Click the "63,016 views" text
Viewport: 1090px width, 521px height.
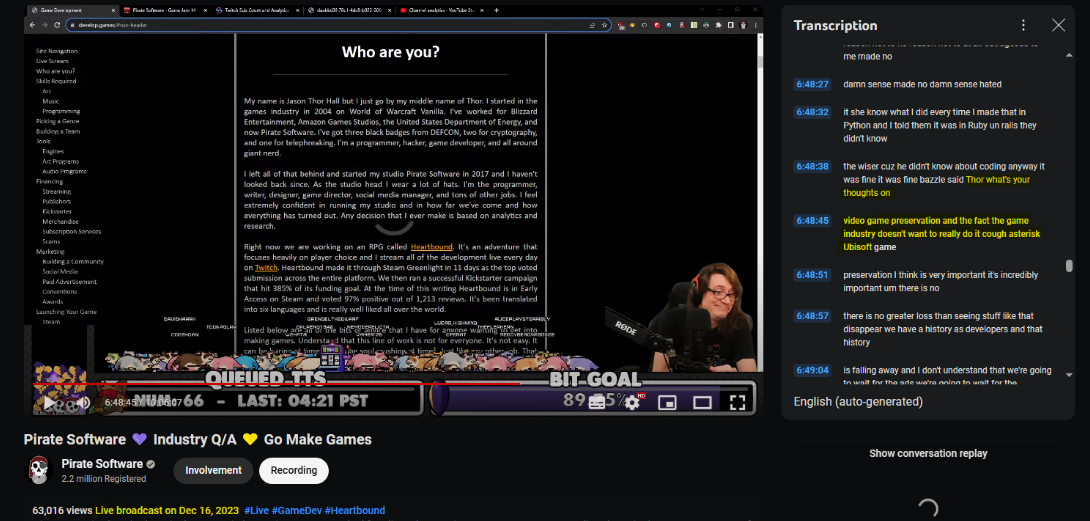[x=62, y=511]
